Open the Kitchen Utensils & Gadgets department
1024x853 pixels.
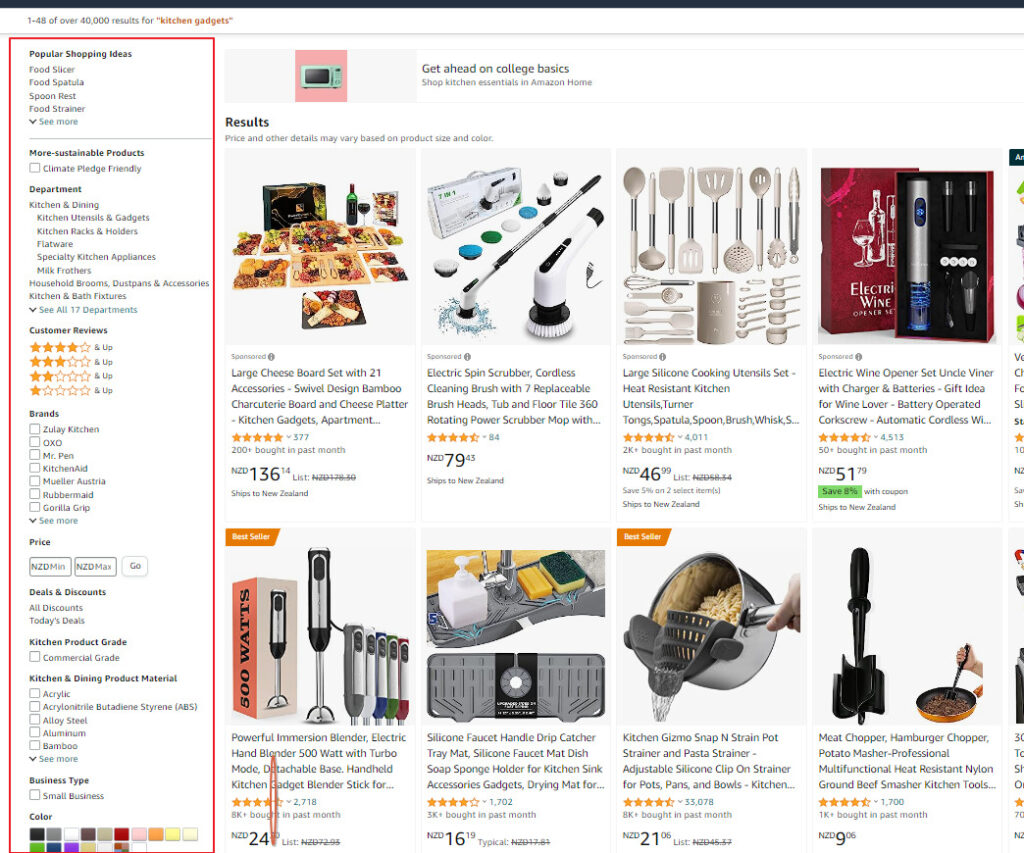[93, 218]
